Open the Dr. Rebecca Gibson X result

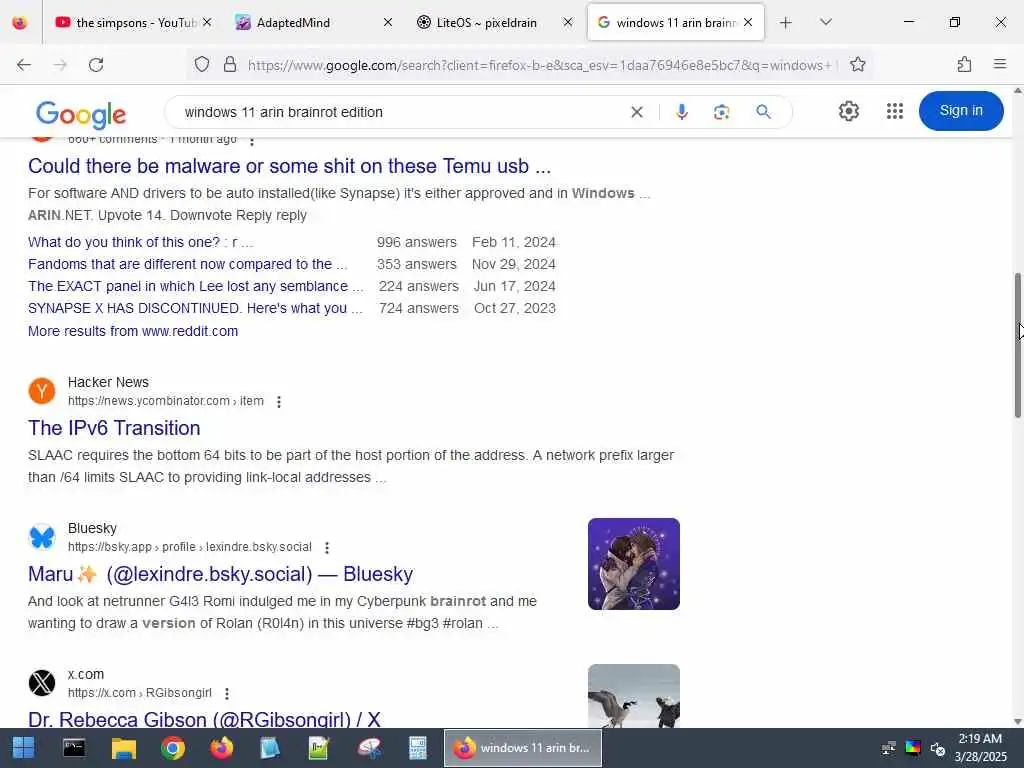click(x=204, y=719)
